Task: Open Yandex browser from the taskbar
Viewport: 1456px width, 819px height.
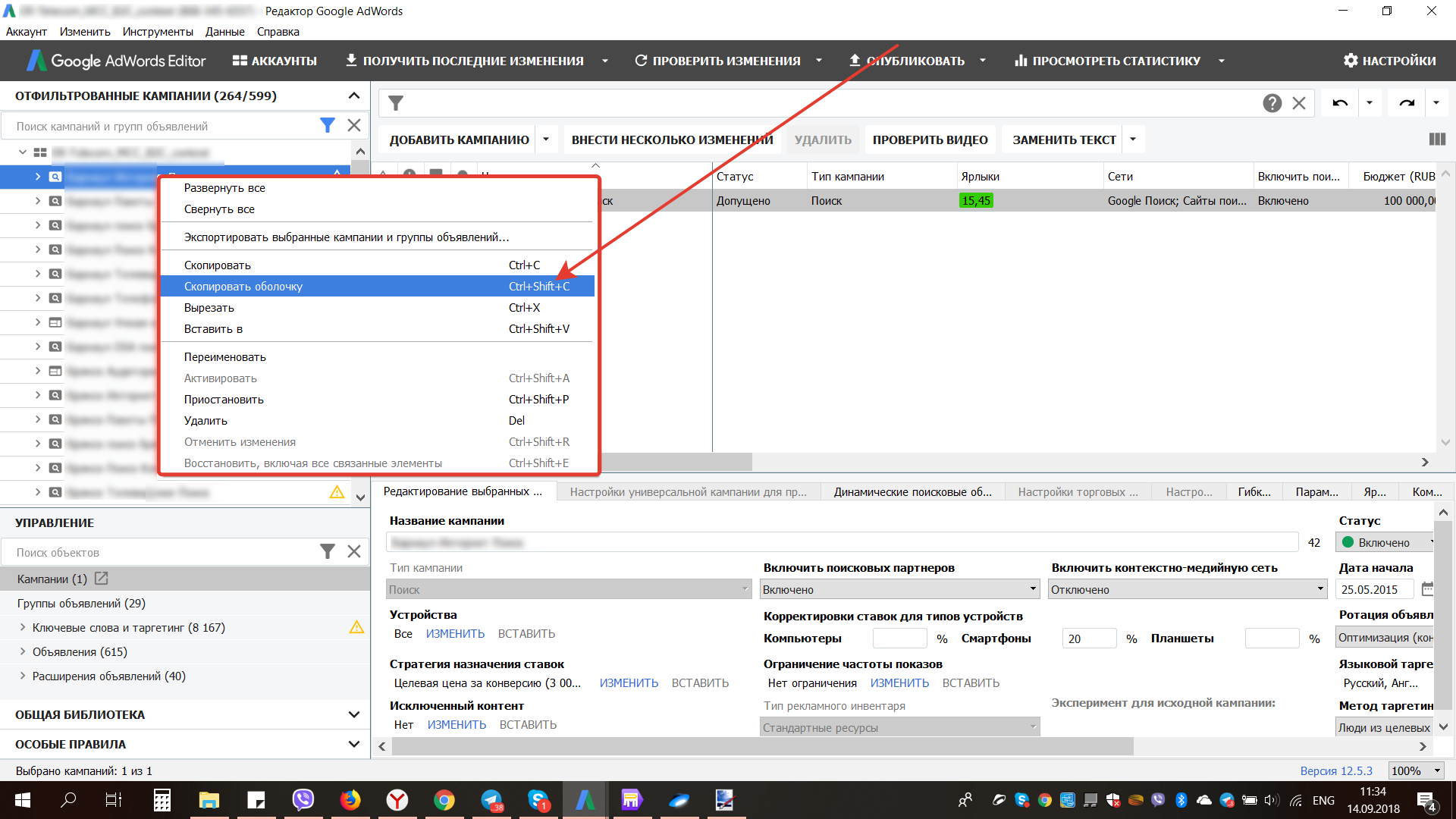Action: pyautogui.click(x=397, y=800)
